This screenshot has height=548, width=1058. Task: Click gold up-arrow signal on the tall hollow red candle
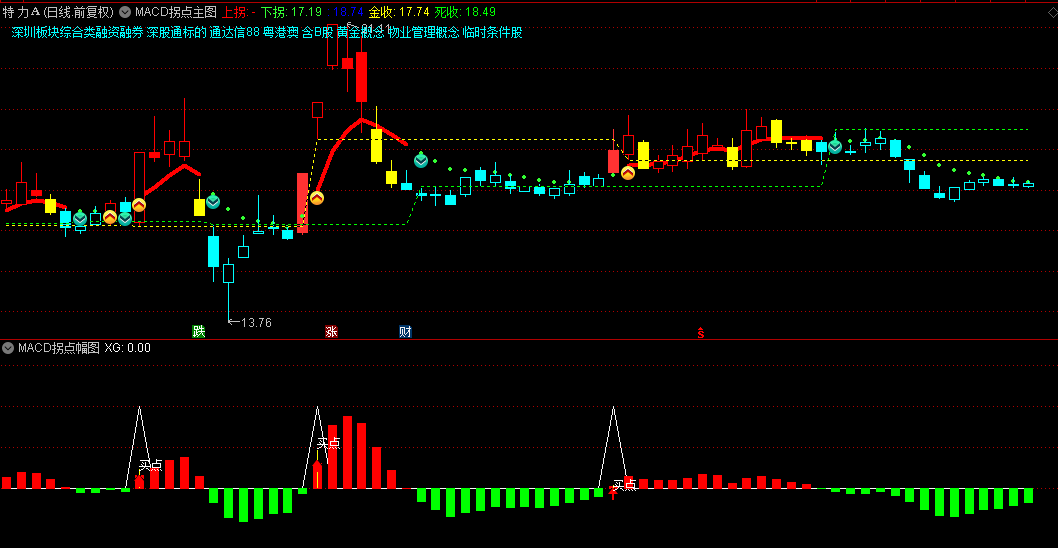coord(139,204)
